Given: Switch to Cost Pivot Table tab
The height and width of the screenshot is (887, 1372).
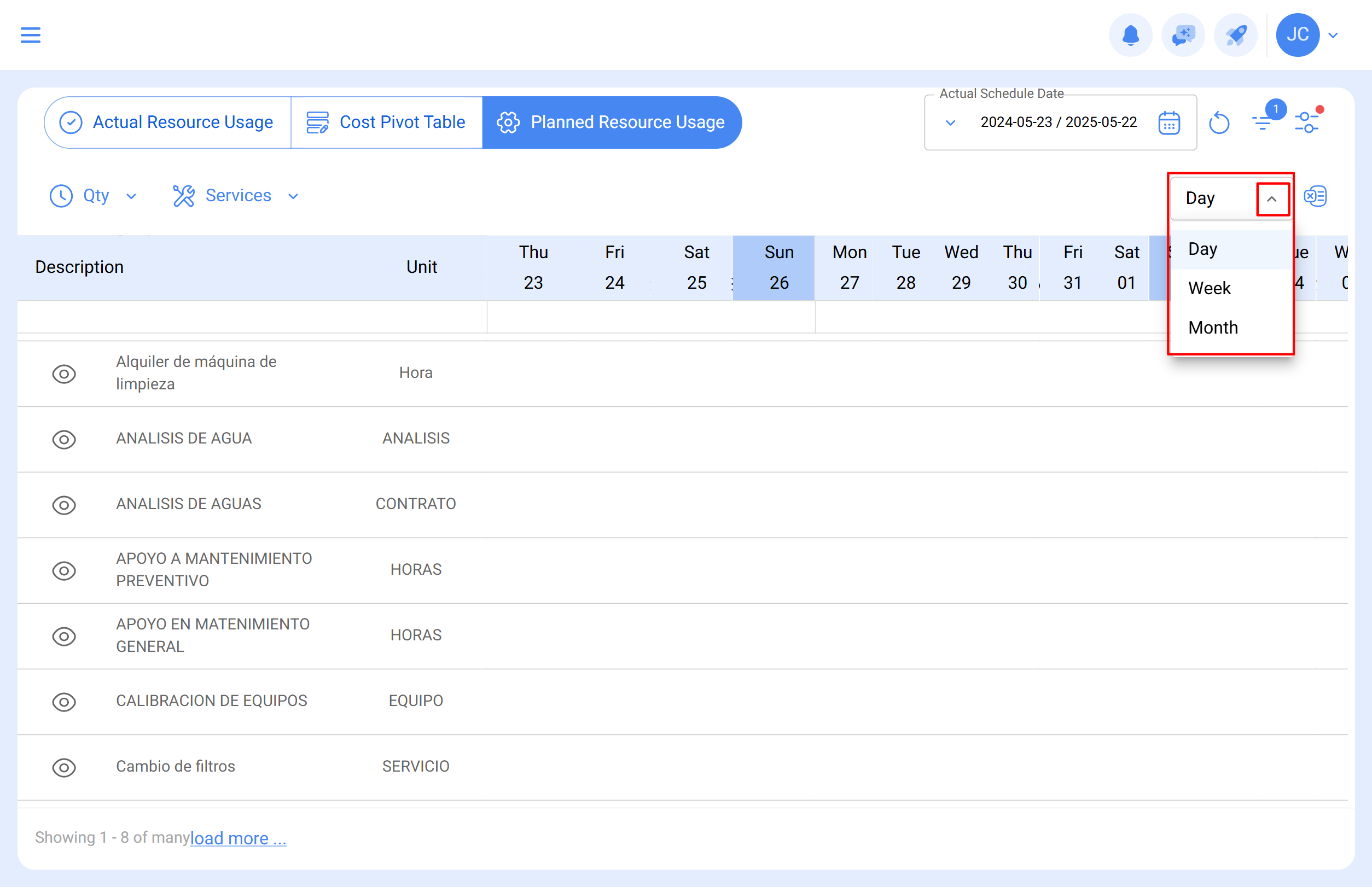Looking at the screenshot, I should click(387, 122).
